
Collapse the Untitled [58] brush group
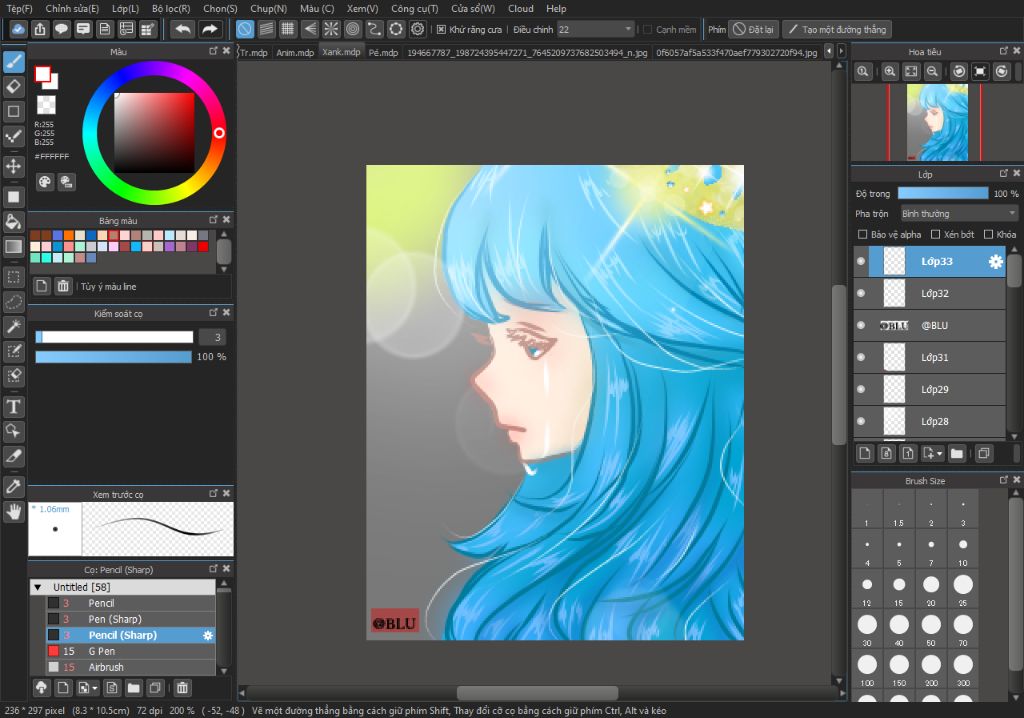(x=38, y=587)
